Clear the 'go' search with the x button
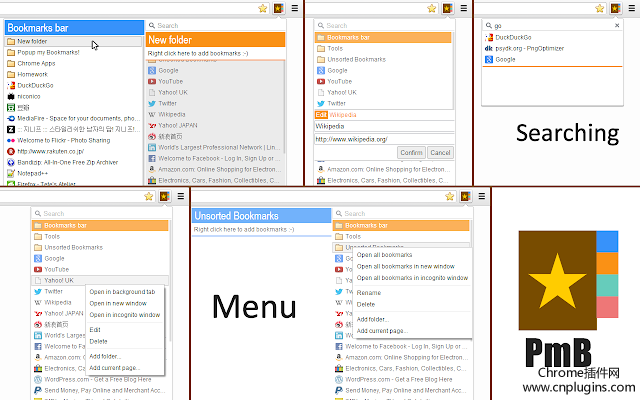The height and width of the screenshot is (400, 640). pyautogui.click(x=617, y=25)
